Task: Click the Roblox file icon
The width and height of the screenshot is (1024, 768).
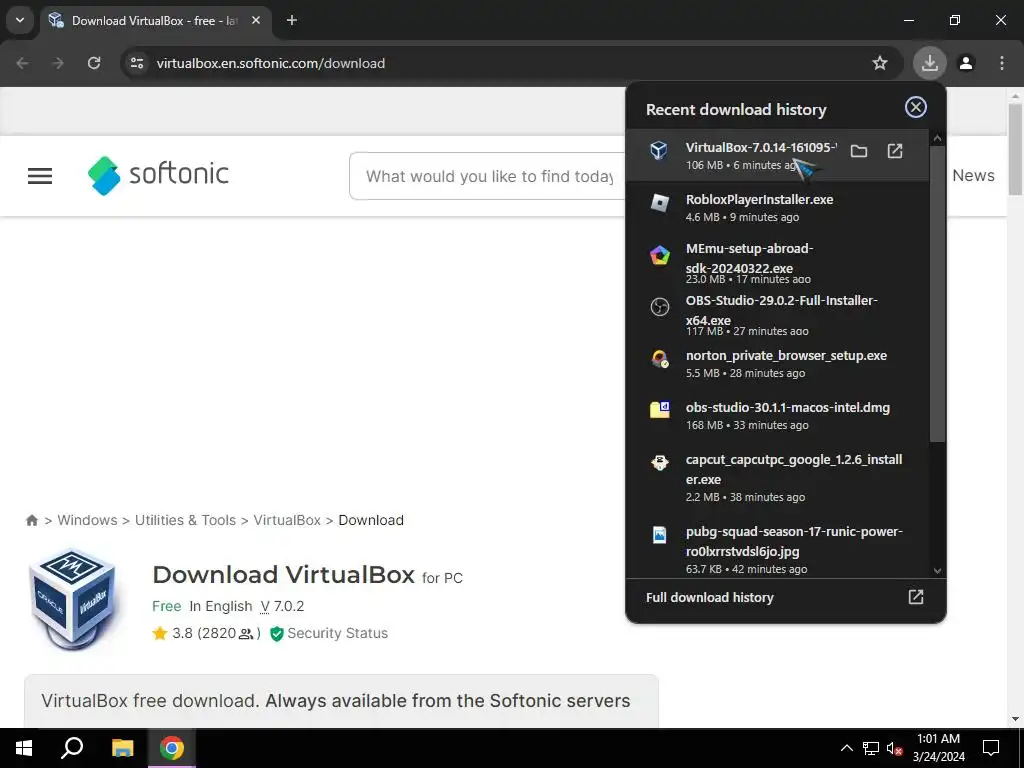Action: [x=660, y=203]
